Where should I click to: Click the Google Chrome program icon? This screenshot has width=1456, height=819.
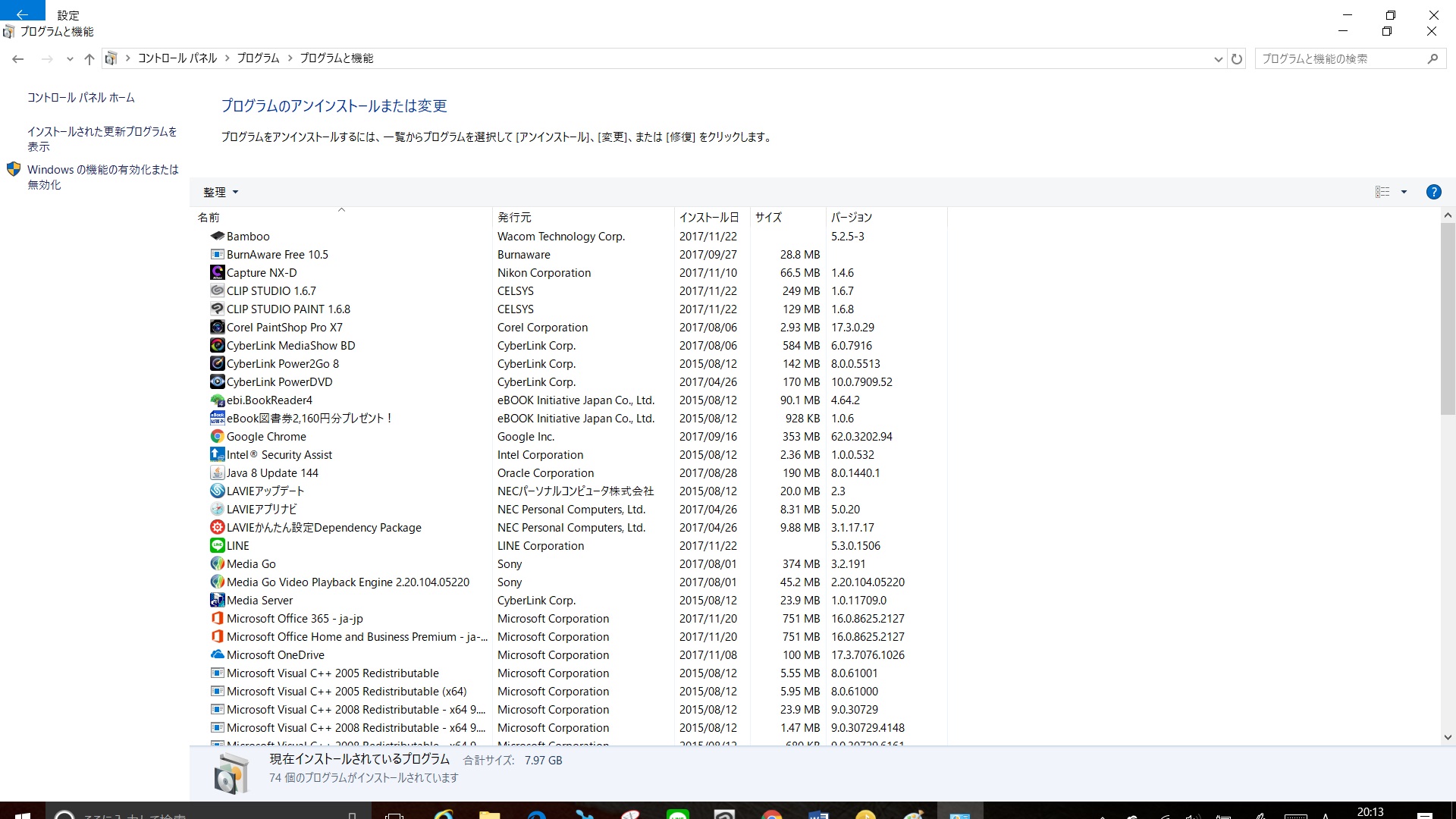point(217,436)
